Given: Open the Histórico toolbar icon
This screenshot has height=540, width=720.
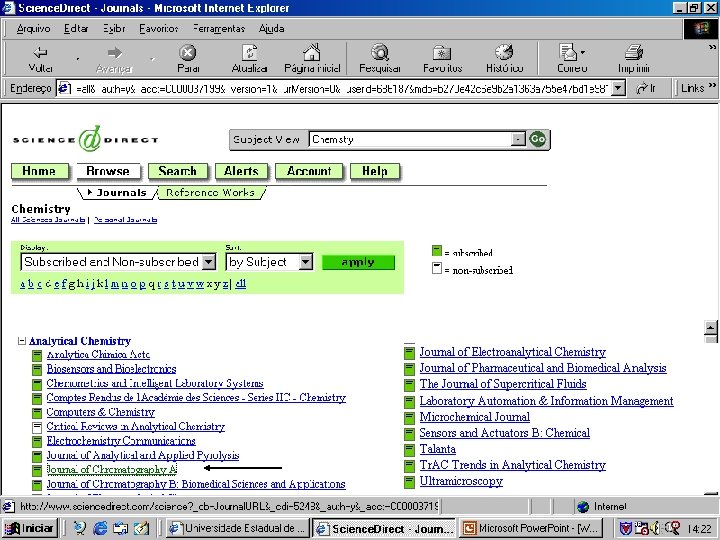Looking at the screenshot, I should coord(504,52).
